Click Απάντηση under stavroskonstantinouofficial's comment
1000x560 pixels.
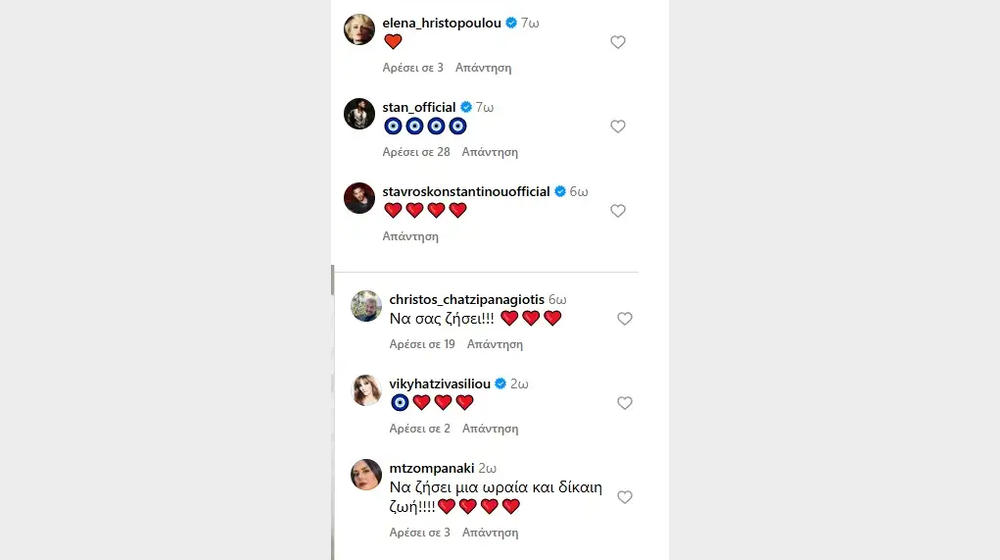[x=410, y=237]
